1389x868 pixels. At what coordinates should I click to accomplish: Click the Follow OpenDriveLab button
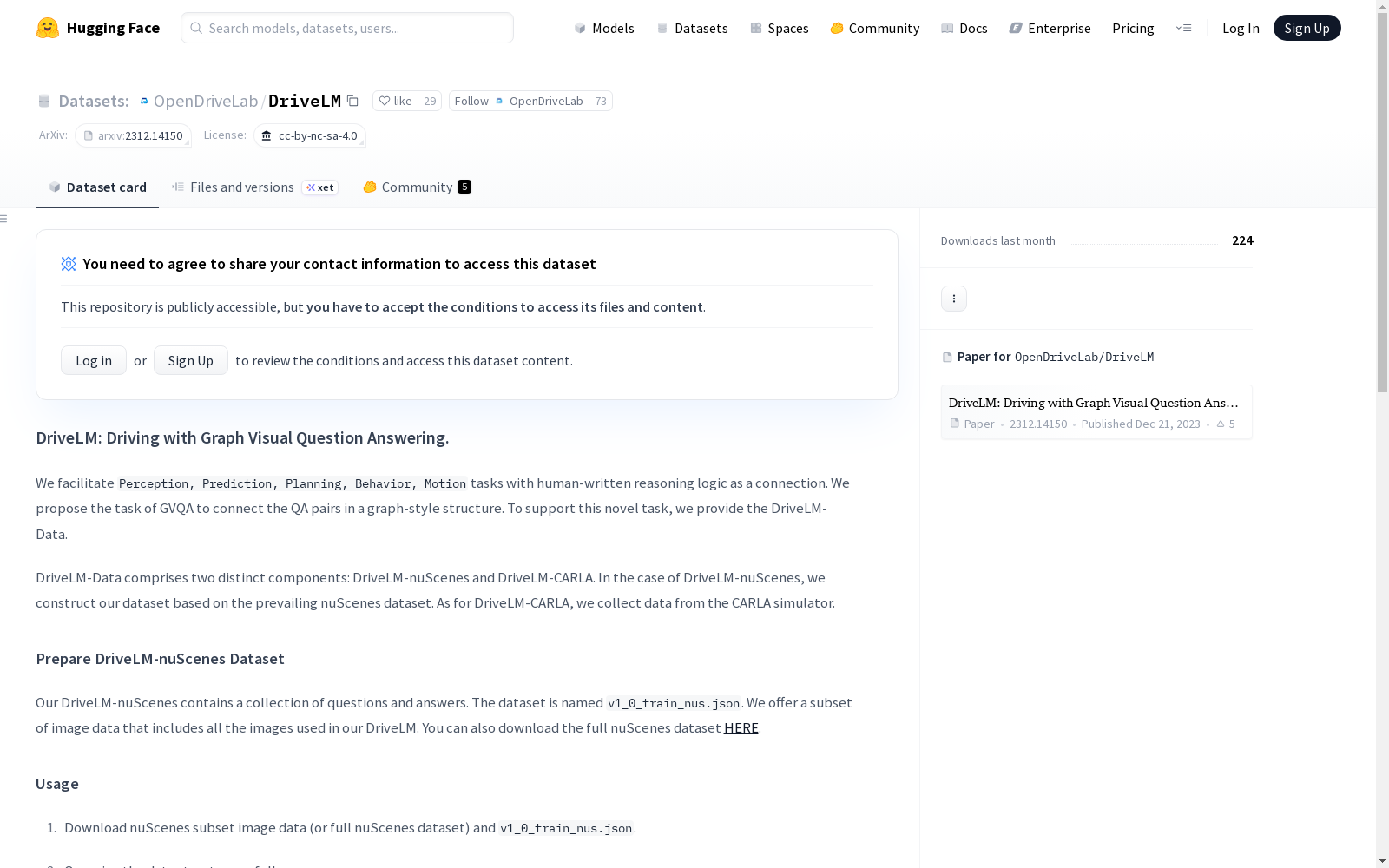click(519, 101)
